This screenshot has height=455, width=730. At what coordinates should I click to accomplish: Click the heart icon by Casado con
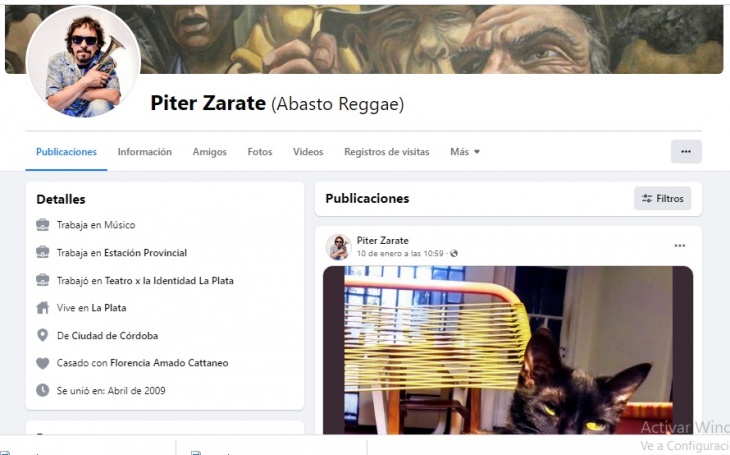pyautogui.click(x=42, y=363)
